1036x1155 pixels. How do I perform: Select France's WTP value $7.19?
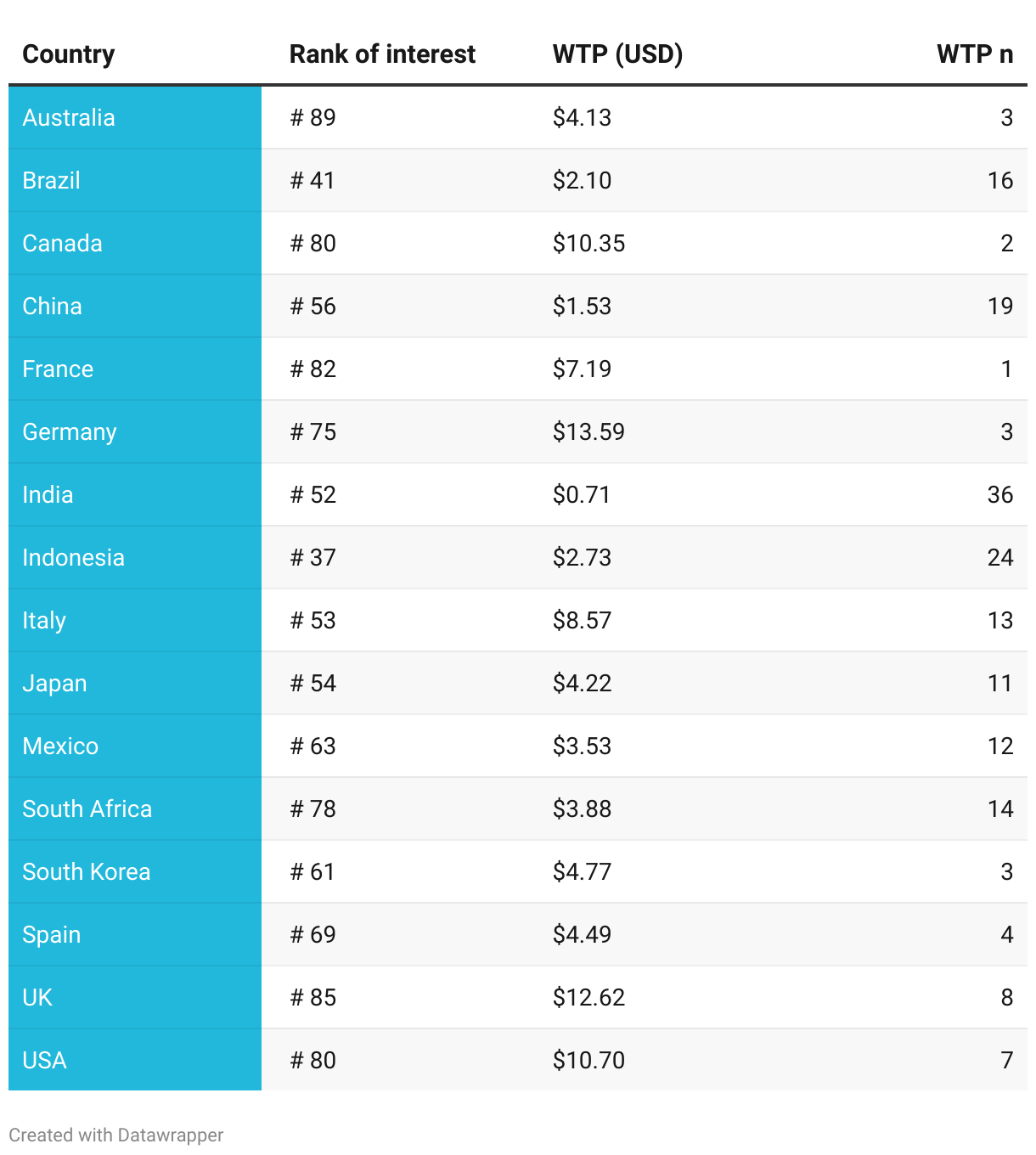582,369
